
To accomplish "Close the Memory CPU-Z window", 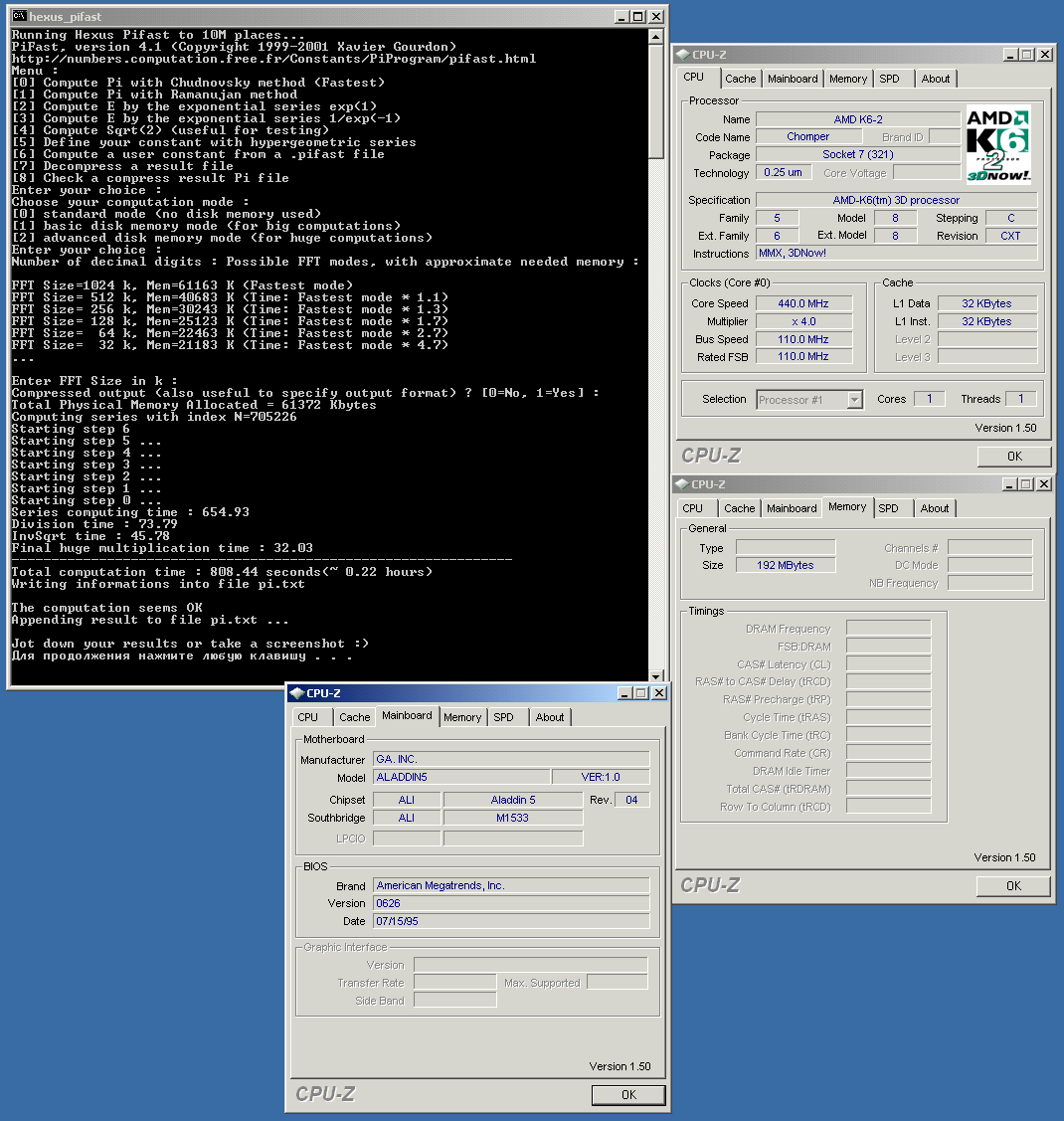I will (1044, 484).
